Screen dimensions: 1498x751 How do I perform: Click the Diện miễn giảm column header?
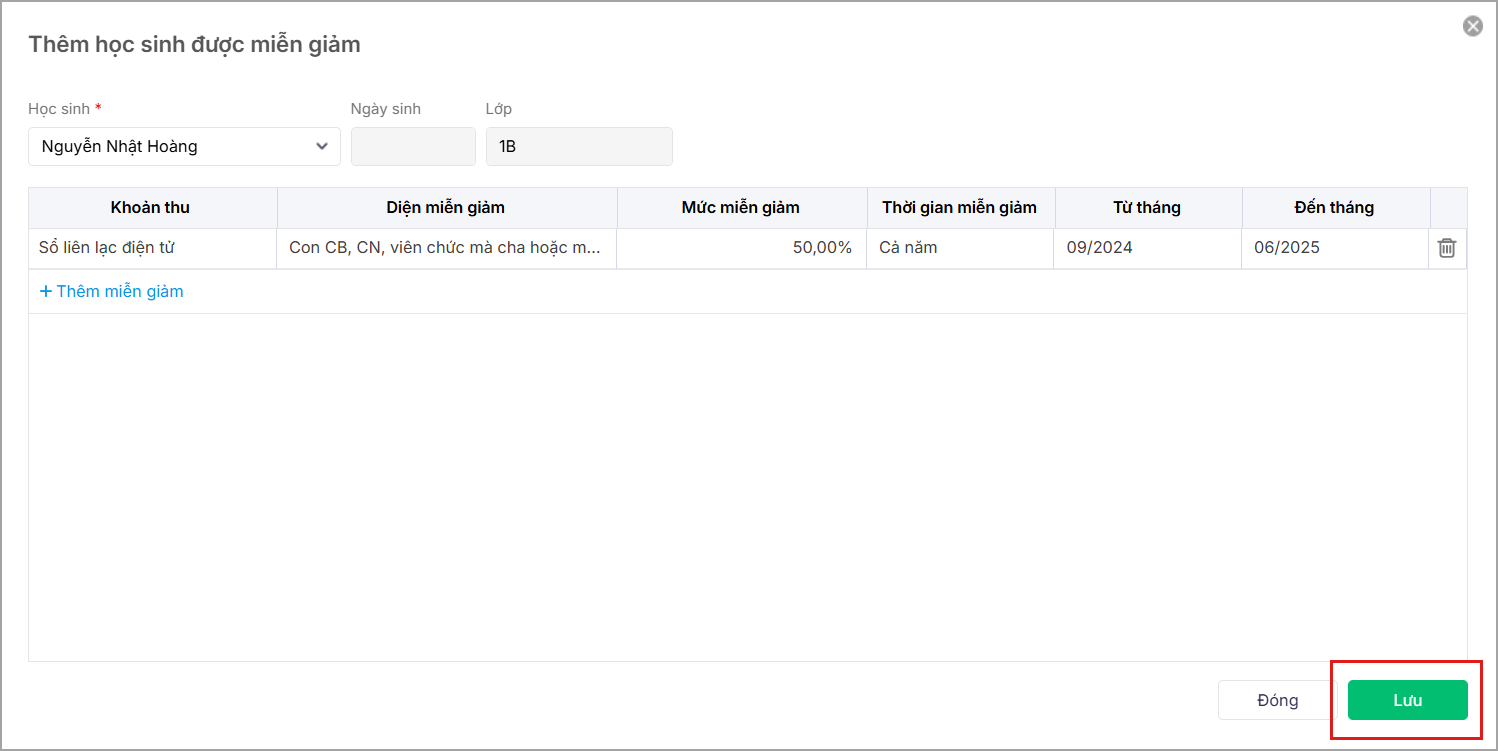[446, 207]
